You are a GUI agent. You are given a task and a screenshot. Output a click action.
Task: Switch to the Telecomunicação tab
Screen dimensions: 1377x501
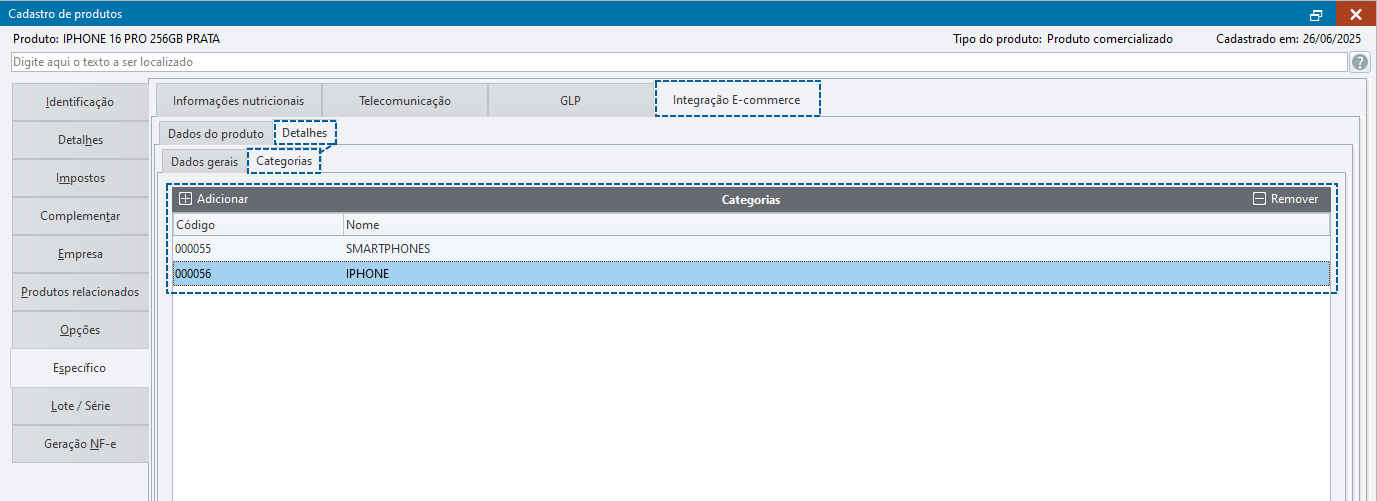point(405,101)
